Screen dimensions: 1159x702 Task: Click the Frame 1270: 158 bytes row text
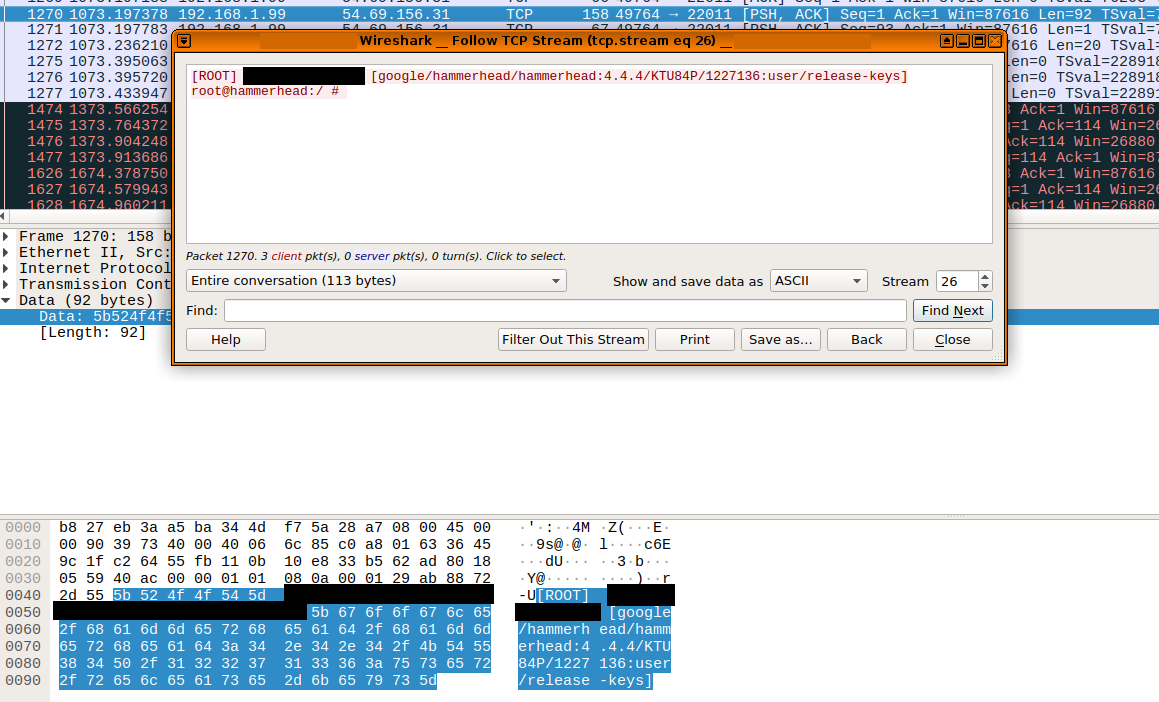click(95, 236)
